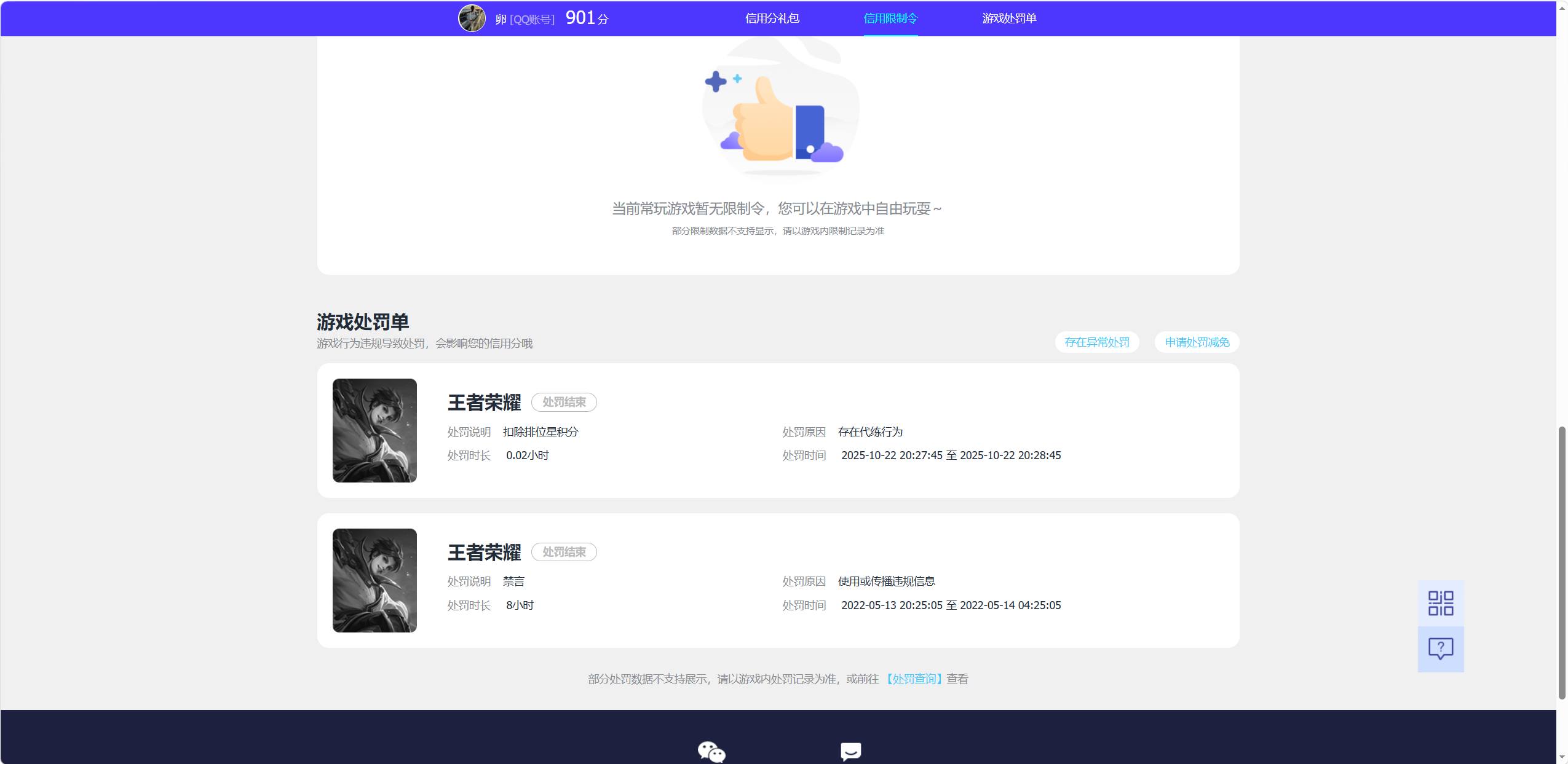1568x764 pixels.
Task: Click the 王者荣耀 title on the 存在代练行为 card
Action: point(484,403)
